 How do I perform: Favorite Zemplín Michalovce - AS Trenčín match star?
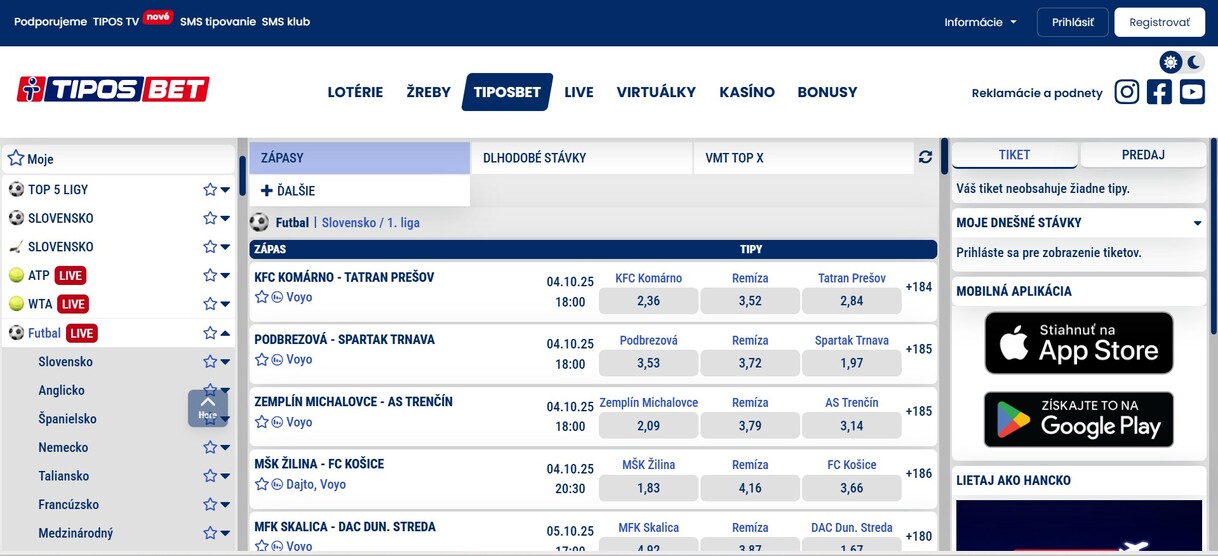pyautogui.click(x=262, y=422)
